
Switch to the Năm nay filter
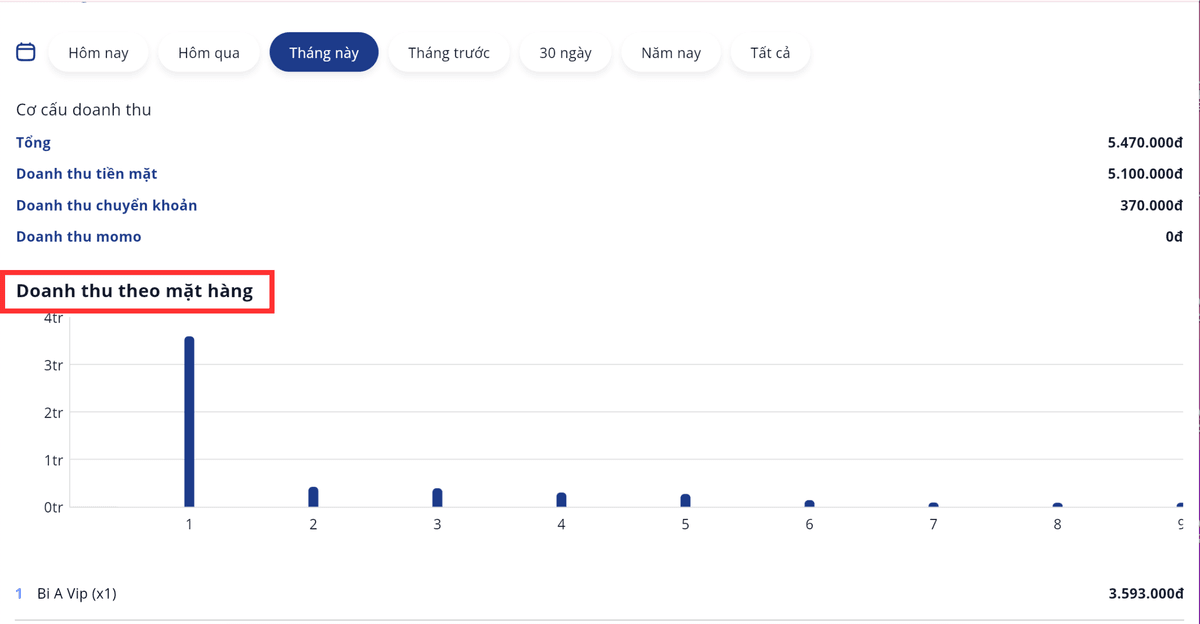671,53
